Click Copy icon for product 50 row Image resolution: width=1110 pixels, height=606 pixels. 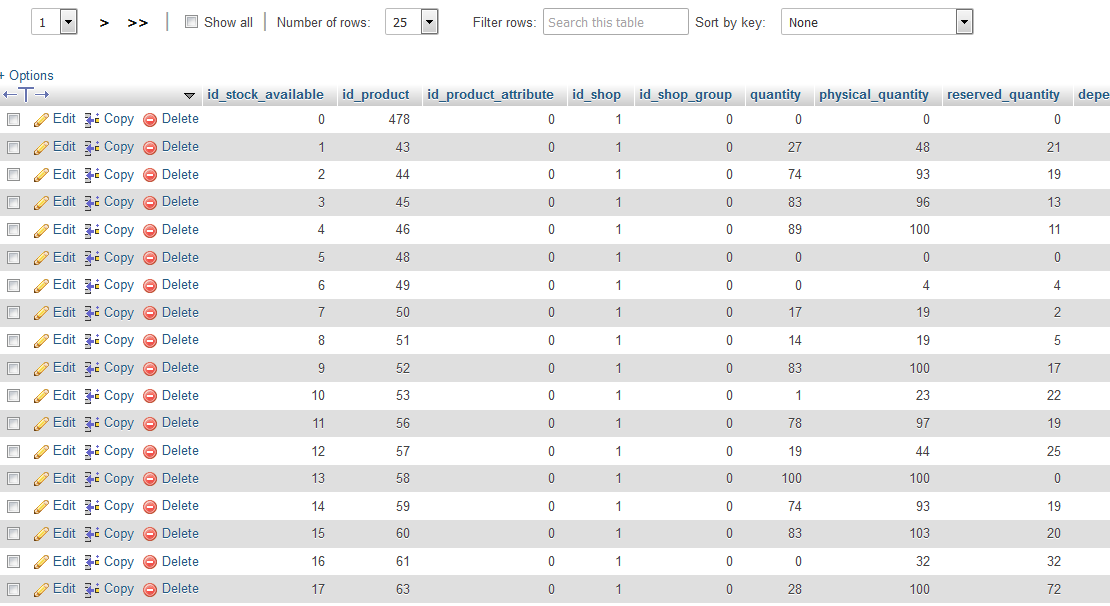point(92,313)
